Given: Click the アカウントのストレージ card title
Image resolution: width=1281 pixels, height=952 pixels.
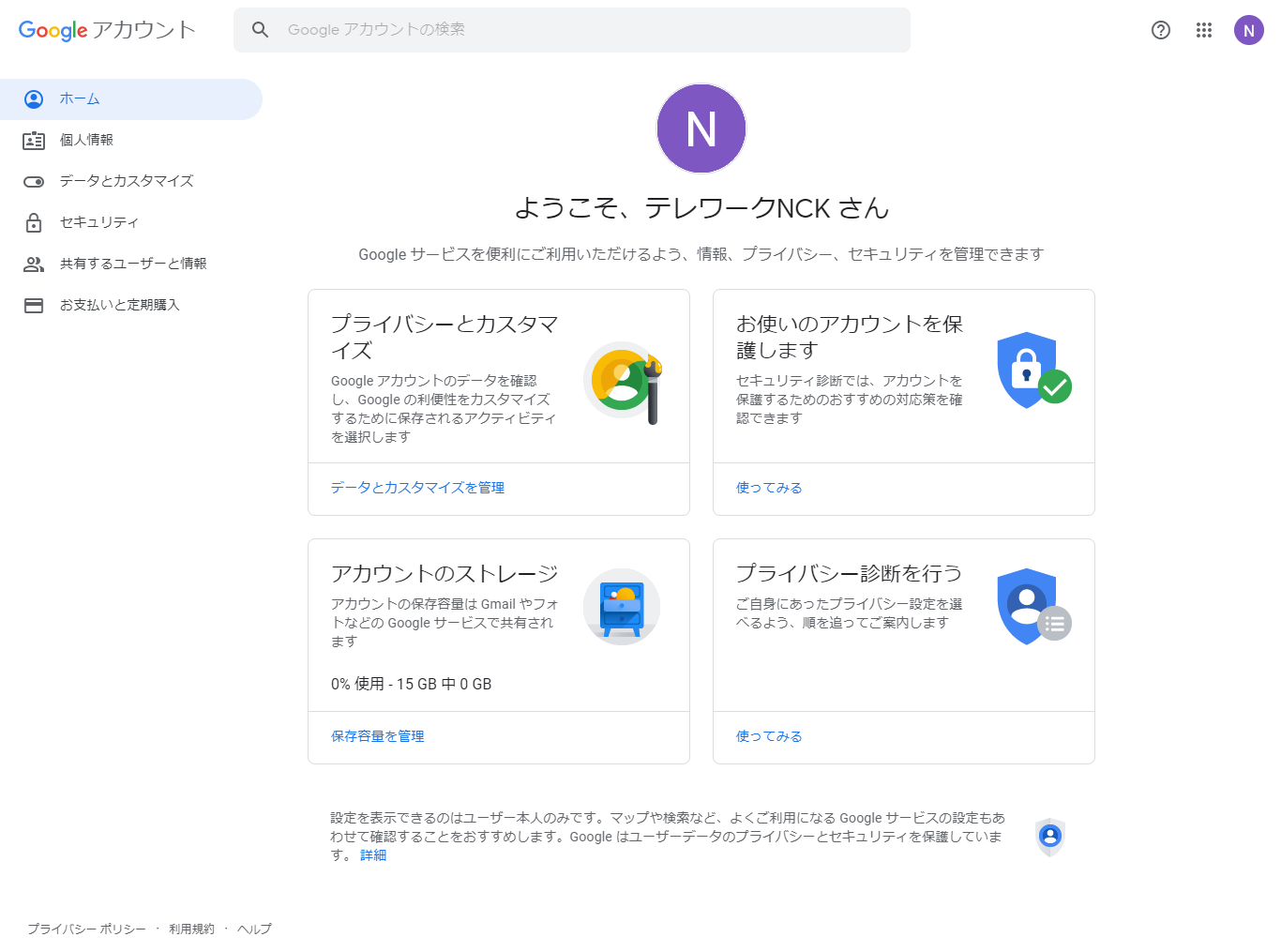Looking at the screenshot, I should click(445, 573).
